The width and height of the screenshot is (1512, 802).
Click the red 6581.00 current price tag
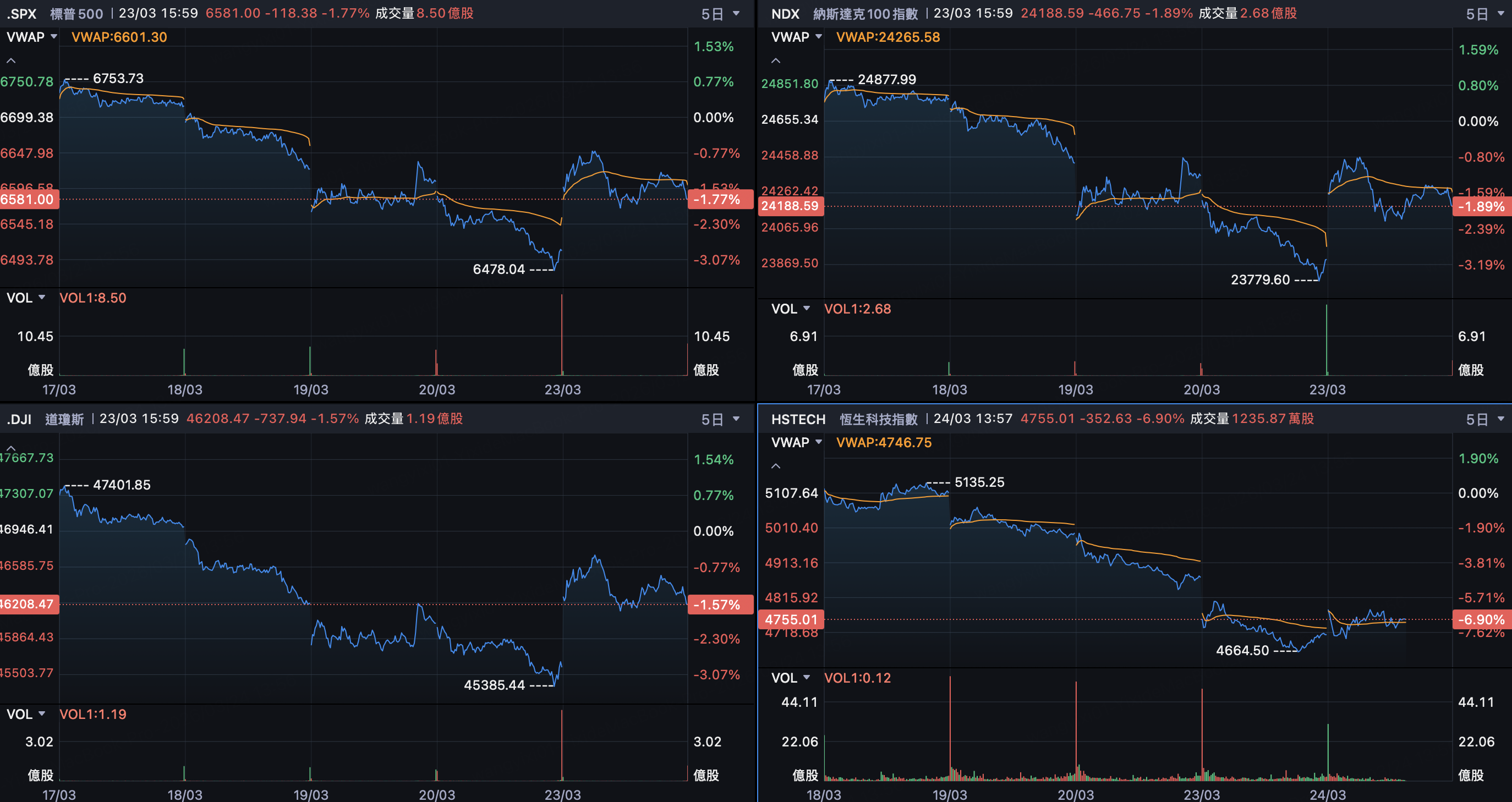28,200
